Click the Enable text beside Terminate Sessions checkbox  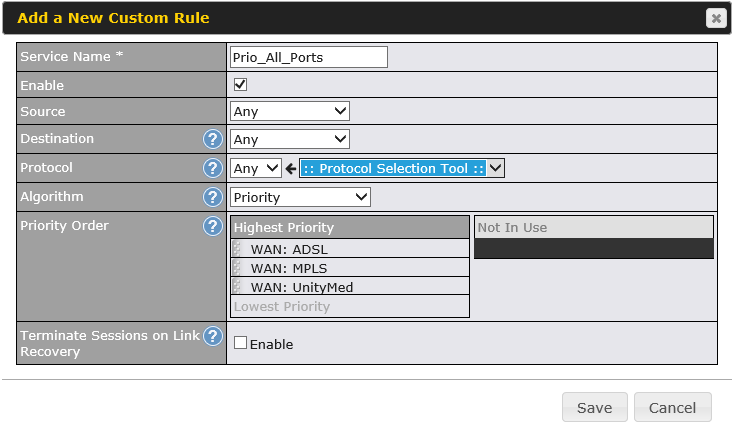pyautogui.click(x=272, y=344)
